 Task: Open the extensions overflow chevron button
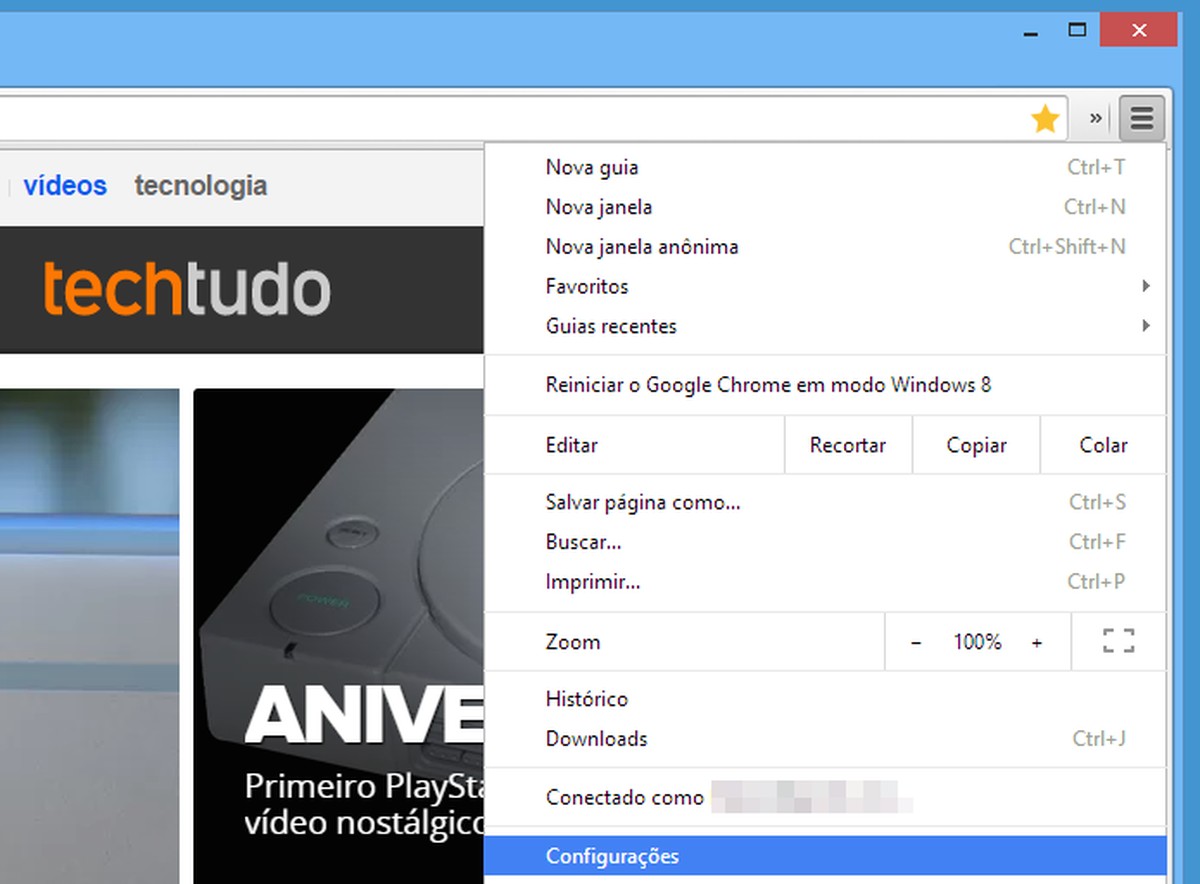(x=1095, y=119)
